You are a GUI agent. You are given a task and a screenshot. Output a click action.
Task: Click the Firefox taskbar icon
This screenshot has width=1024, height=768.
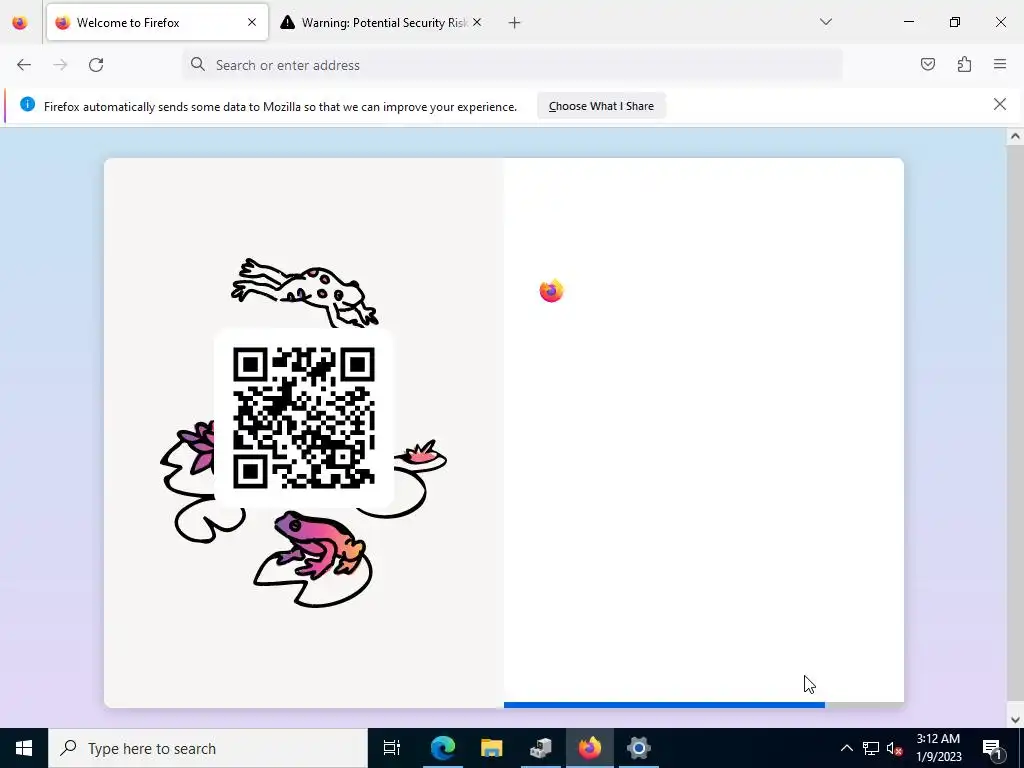tap(589, 748)
